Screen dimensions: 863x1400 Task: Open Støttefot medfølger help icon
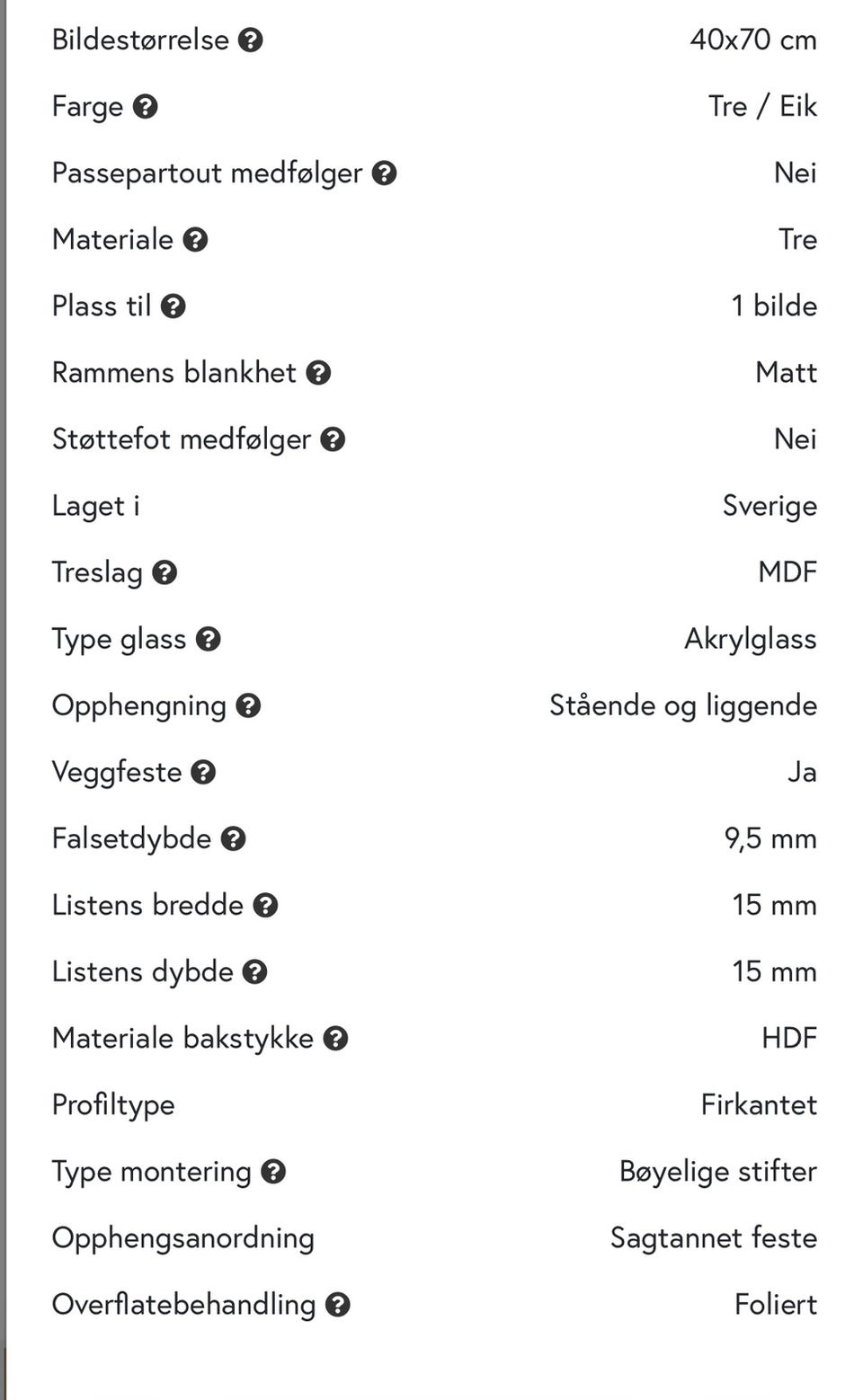click(x=333, y=439)
